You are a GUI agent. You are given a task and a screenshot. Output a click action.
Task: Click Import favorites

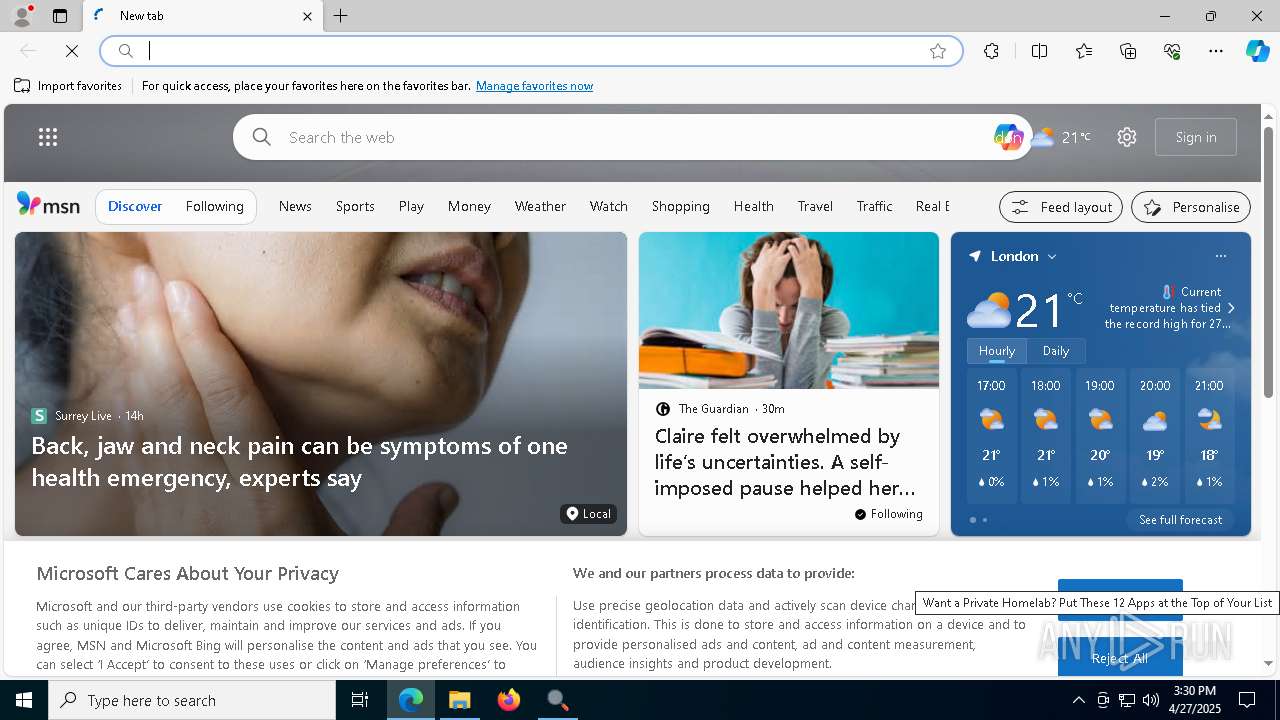pos(68,86)
